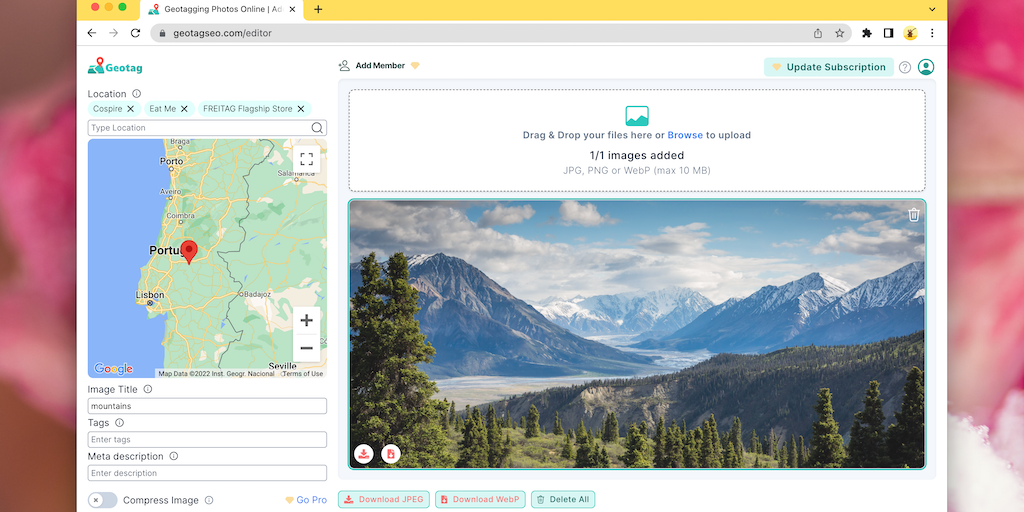1024x512 pixels.
Task: Toggle fullscreen map view
Action: (307, 159)
